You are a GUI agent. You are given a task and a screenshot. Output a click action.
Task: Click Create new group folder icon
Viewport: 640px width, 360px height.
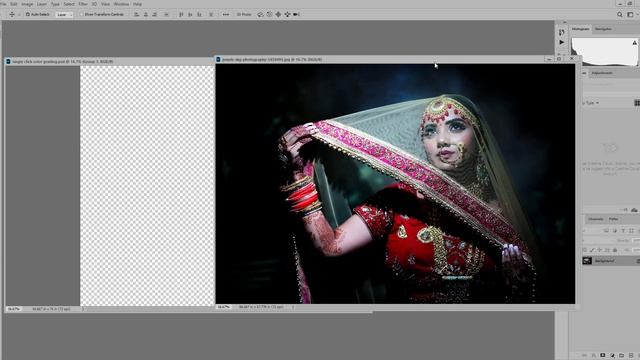(x=622, y=355)
